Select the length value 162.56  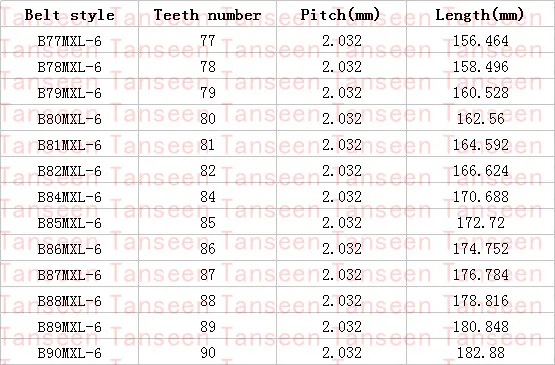(481, 119)
